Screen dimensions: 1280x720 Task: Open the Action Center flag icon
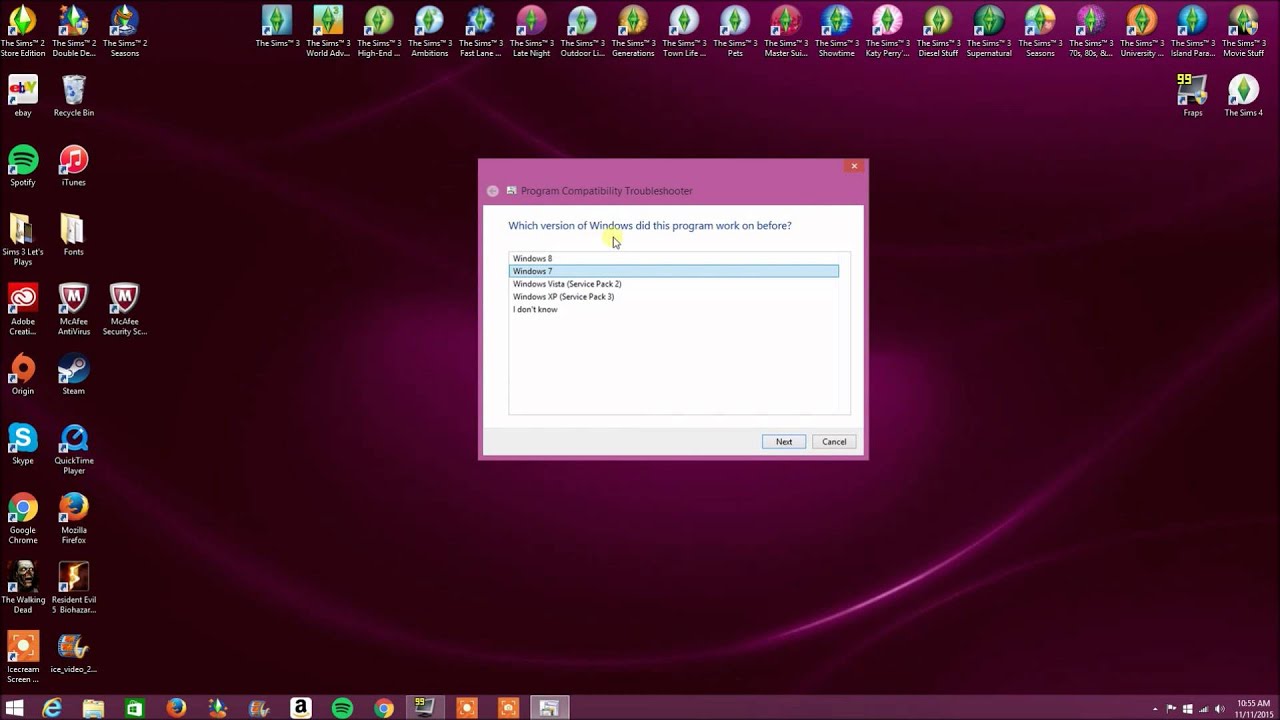[1172, 708]
